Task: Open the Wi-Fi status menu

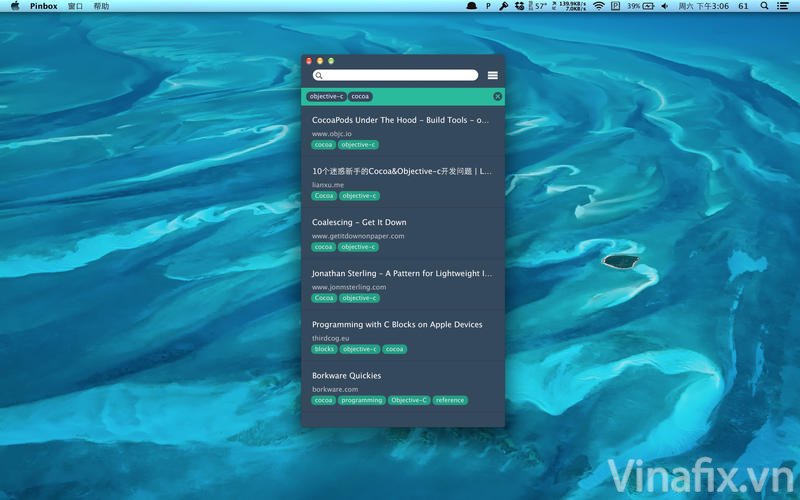Action: pos(599,6)
